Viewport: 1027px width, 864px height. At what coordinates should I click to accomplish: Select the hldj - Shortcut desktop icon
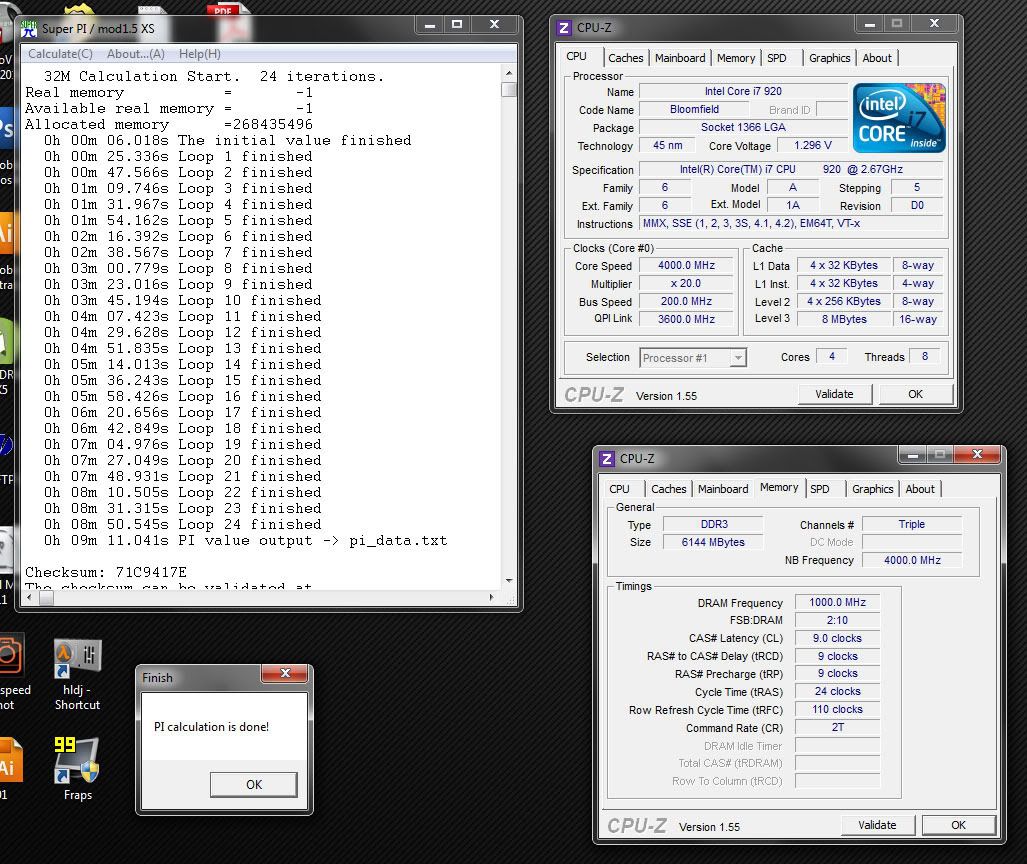[x=77, y=675]
